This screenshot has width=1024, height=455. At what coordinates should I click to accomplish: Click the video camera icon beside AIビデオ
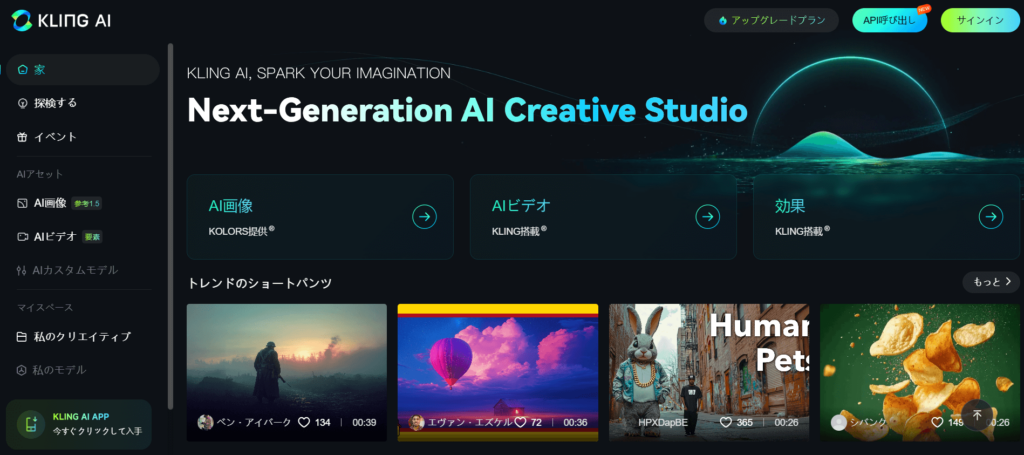(x=22, y=237)
